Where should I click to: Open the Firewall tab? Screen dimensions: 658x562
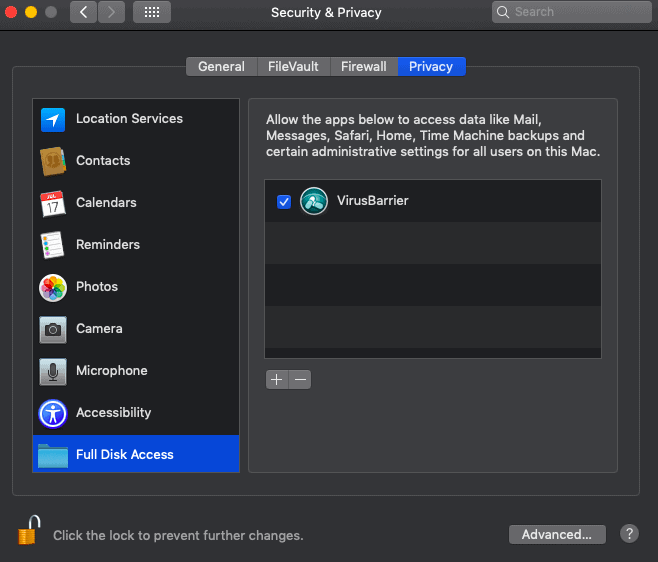363,66
